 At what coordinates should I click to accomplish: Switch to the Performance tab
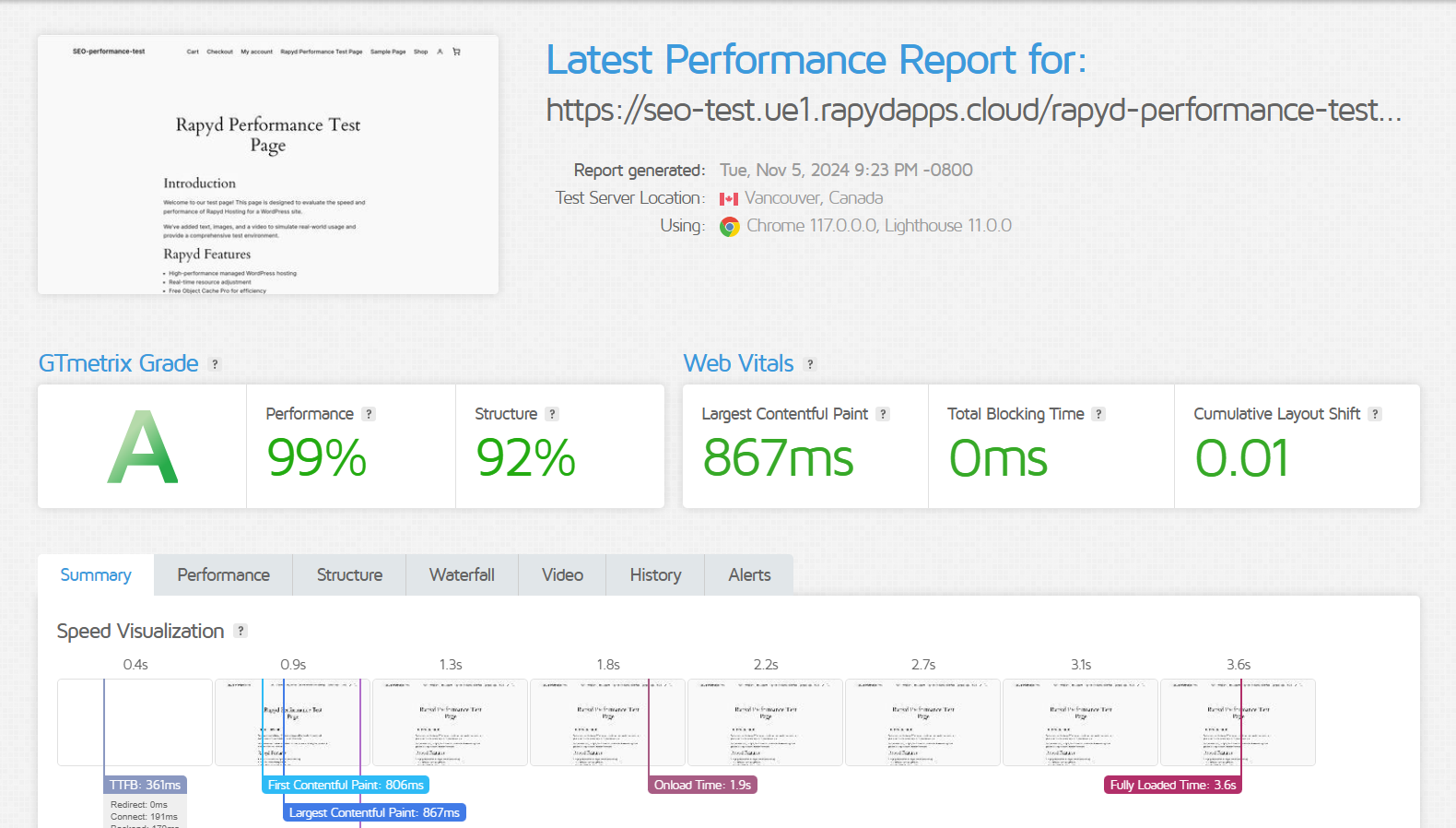[x=224, y=574]
